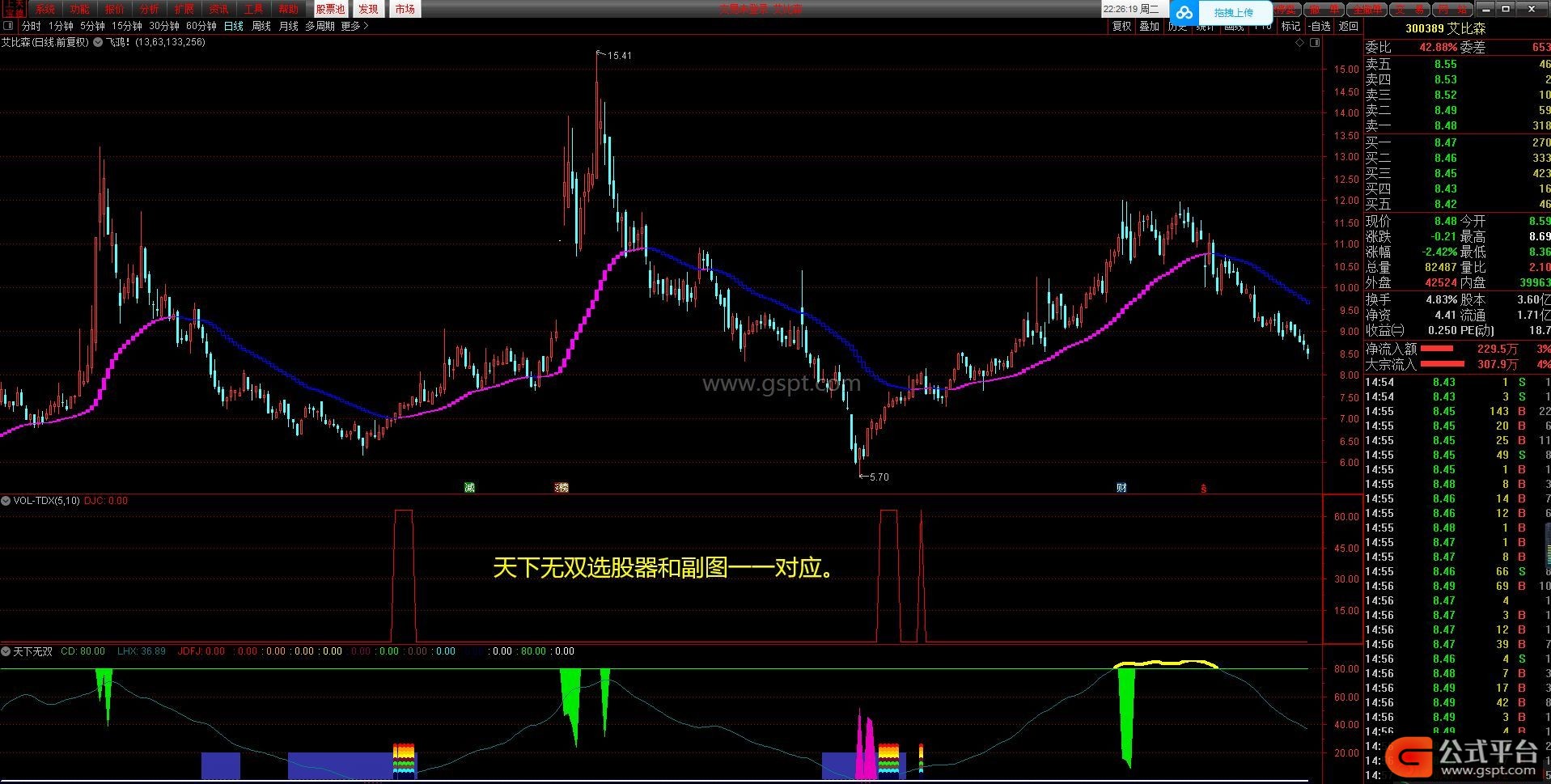
Task: Open the 资讯 menu
Action: coord(218,9)
